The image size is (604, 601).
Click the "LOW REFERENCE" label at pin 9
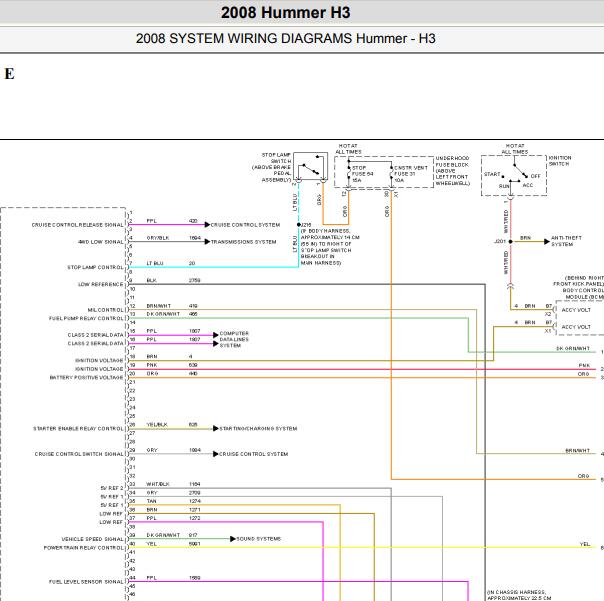(101, 284)
